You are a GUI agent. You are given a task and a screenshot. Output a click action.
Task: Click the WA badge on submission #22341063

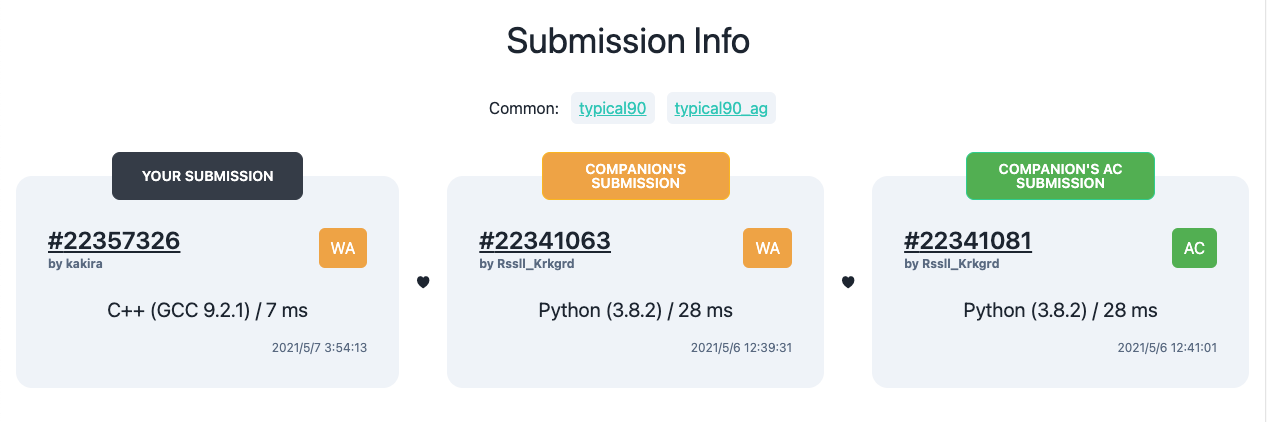767,248
